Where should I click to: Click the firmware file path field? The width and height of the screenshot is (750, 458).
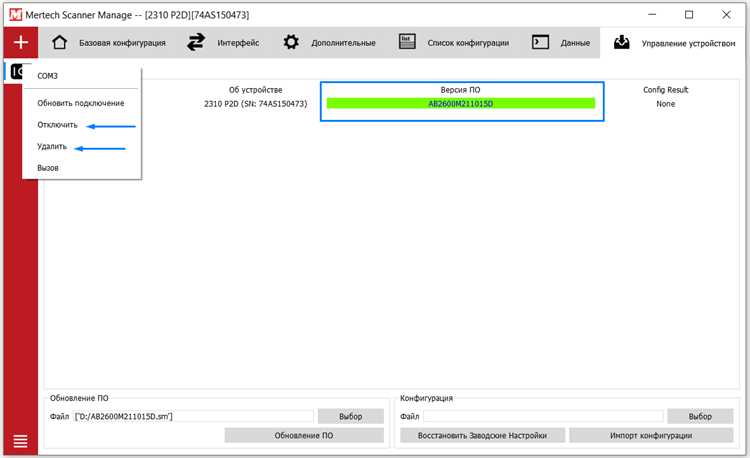[193, 416]
